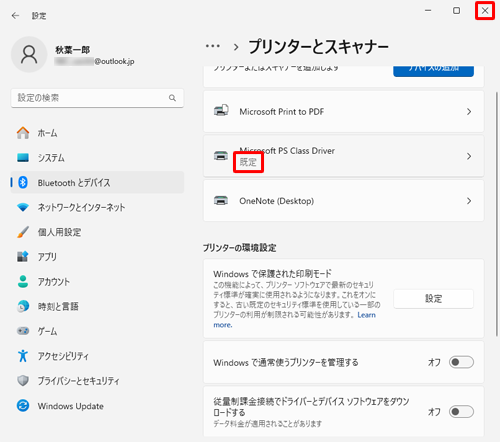Go to ホーム in sidebar
The width and height of the screenshot is (500, 442).
point(97,133)
